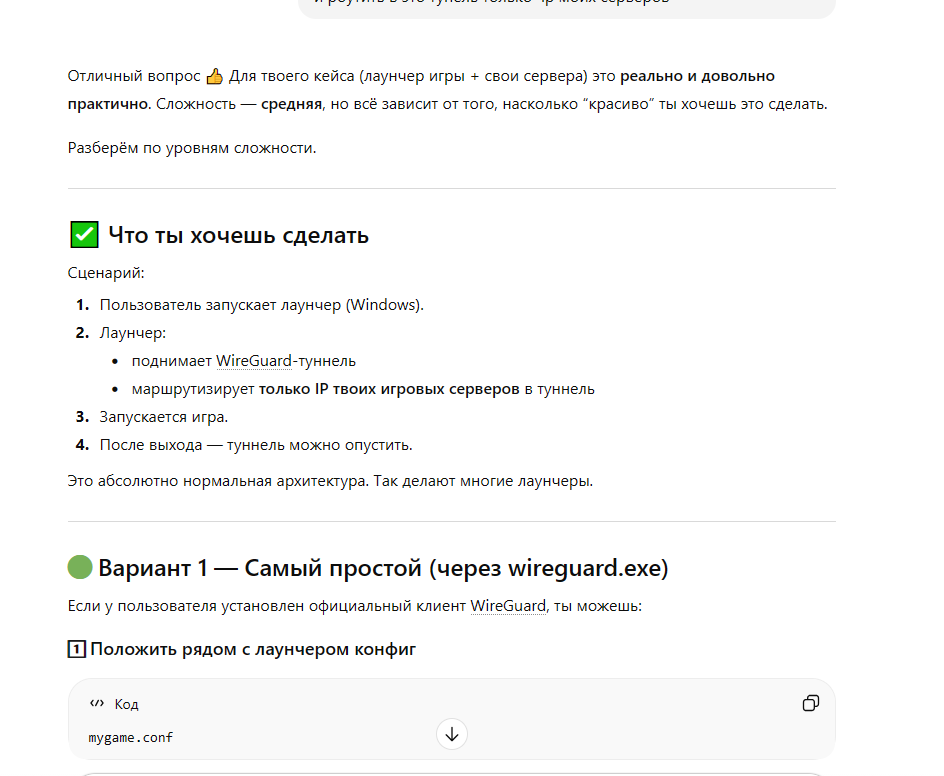Click the boxed number 1 icon

click(x=76, y=650)
